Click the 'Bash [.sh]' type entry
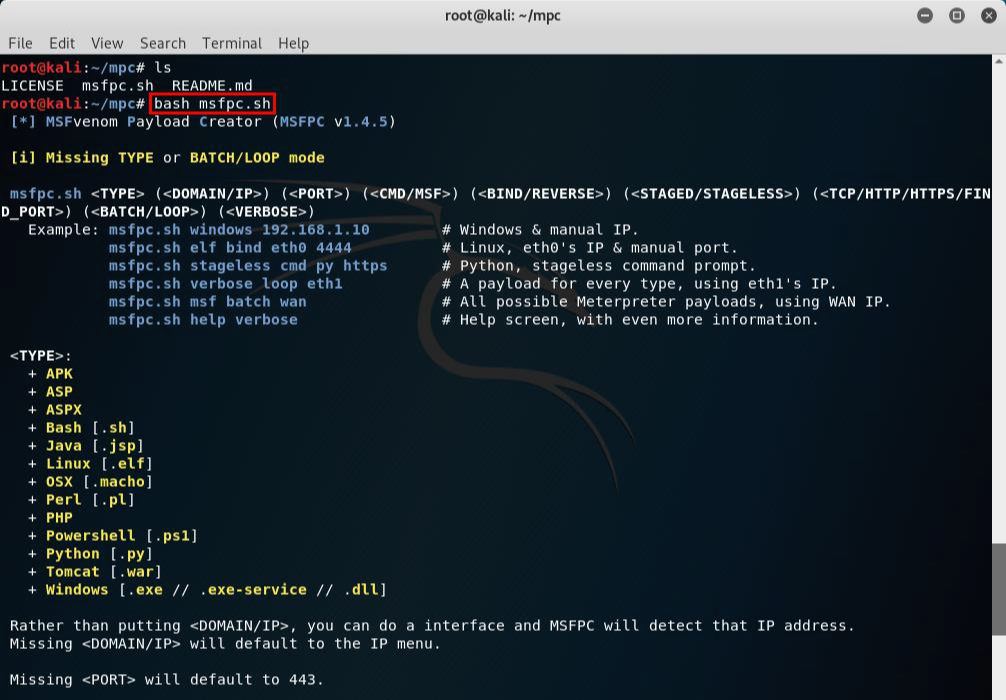This screenshot has width=1006, height=700. click(x=90, y=427)
